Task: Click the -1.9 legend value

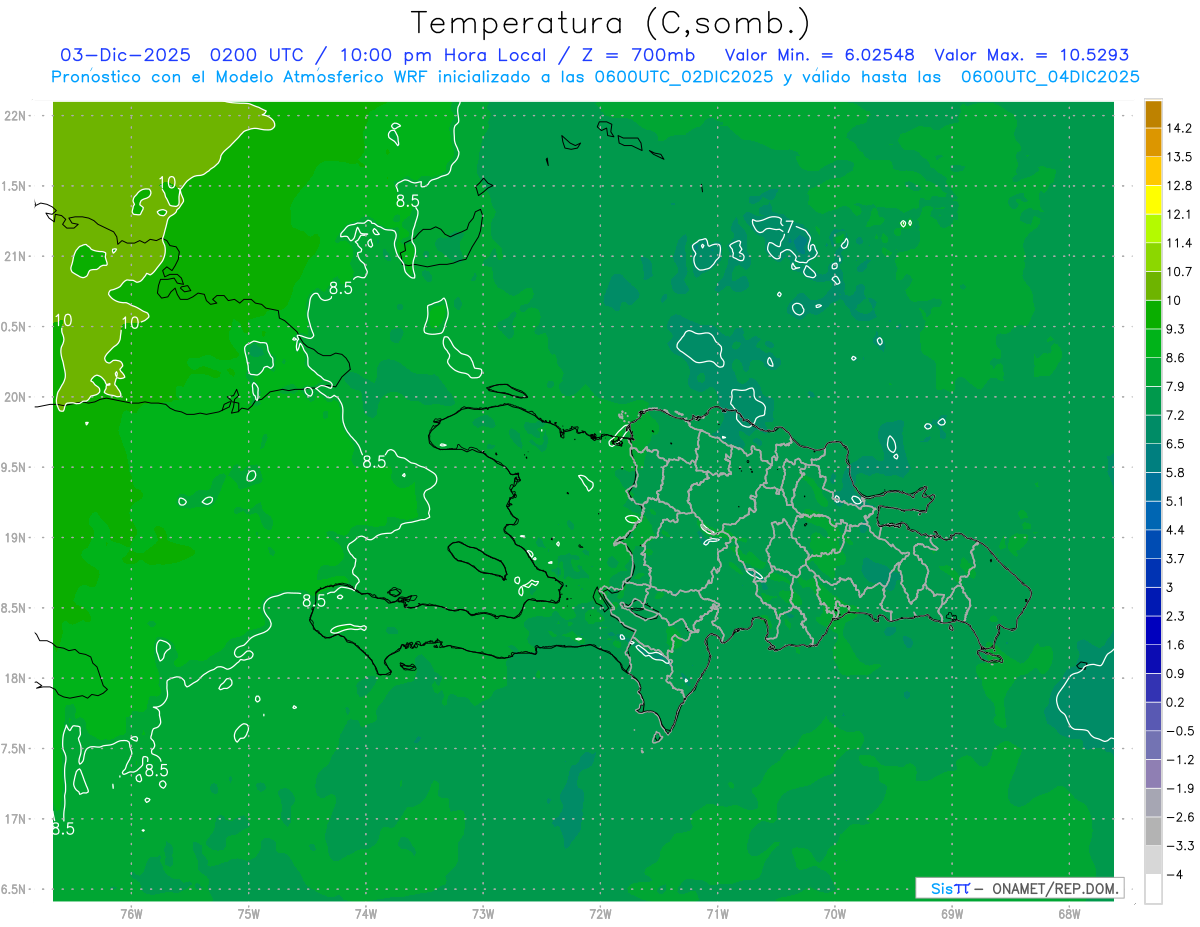Action: click(1179, 789)
